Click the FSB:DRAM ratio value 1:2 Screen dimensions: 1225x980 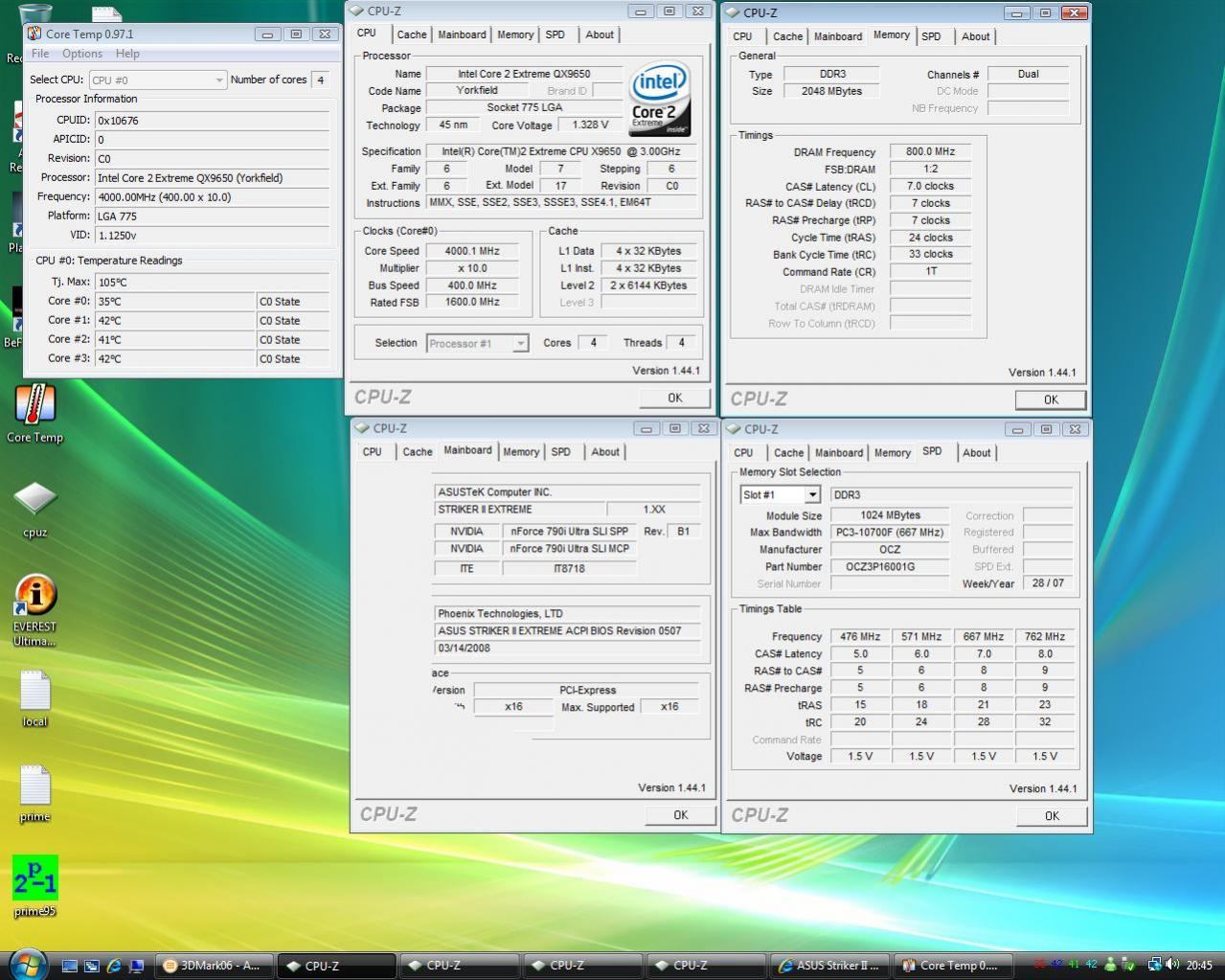point(930,169)
